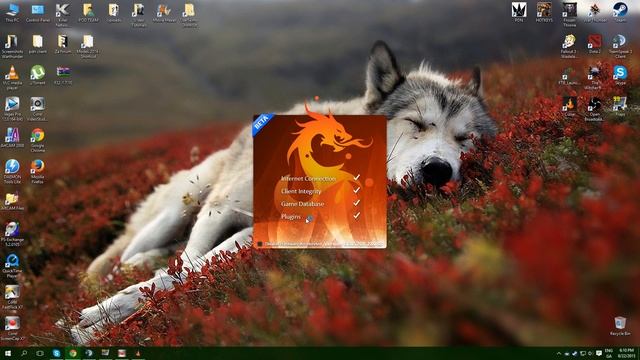Open the Windows Start menu
The image size is (640, 360).
8,353
